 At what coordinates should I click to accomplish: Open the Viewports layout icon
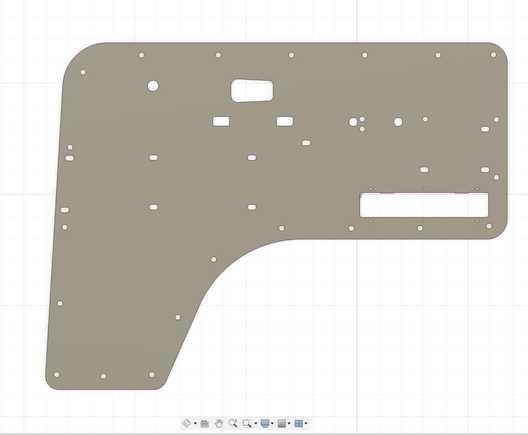(298, 423)
